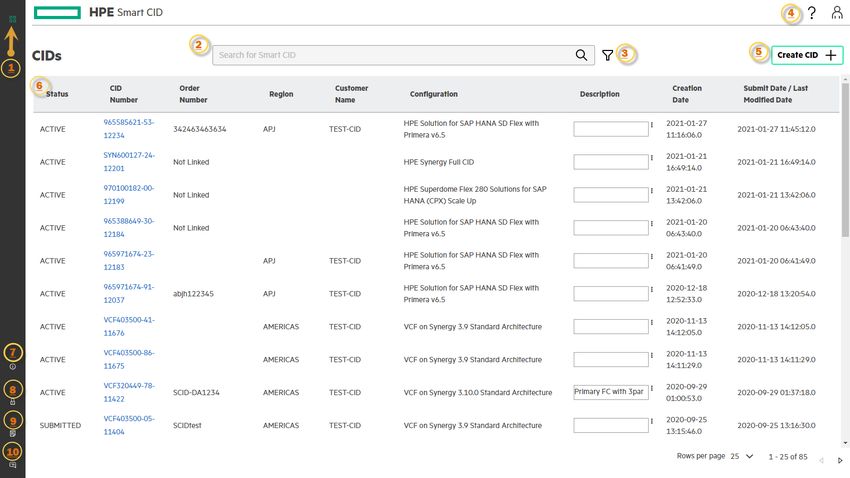
Task: Click the info icon in left sidebar
Action: point(12,367)
